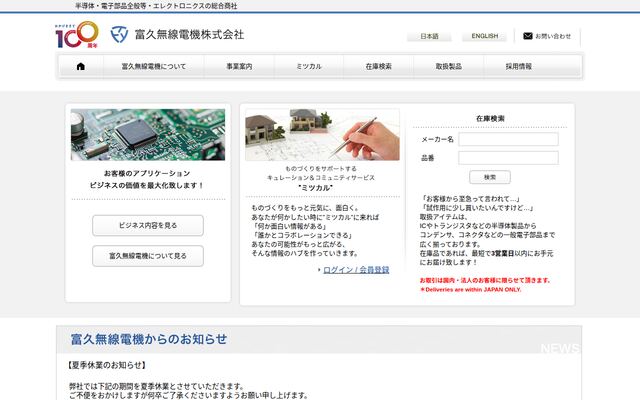Image resolution: width=640 pixels, height=400 pixels.
Task: Click the 富久無線電機株式会社 company logo
Action: click(177, 35)
